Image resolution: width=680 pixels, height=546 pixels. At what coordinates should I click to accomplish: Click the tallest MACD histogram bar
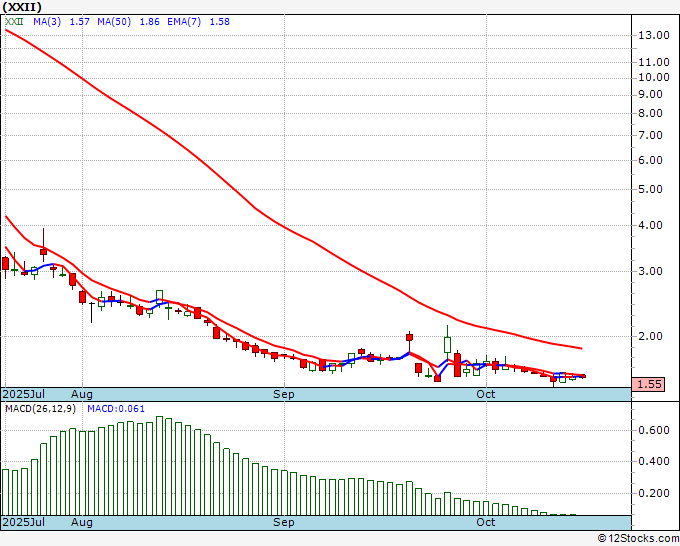pyautogui.click(x=159, y=466)
